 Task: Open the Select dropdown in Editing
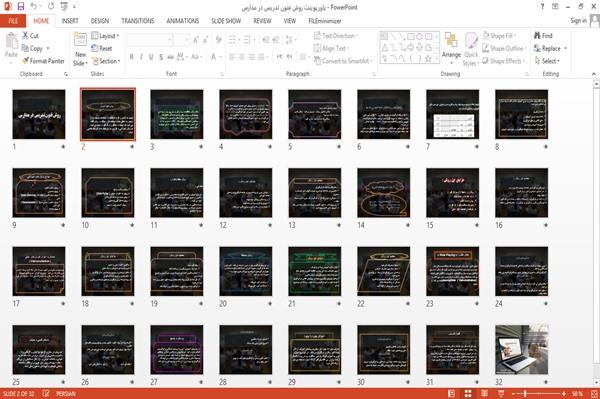point(547,61)
